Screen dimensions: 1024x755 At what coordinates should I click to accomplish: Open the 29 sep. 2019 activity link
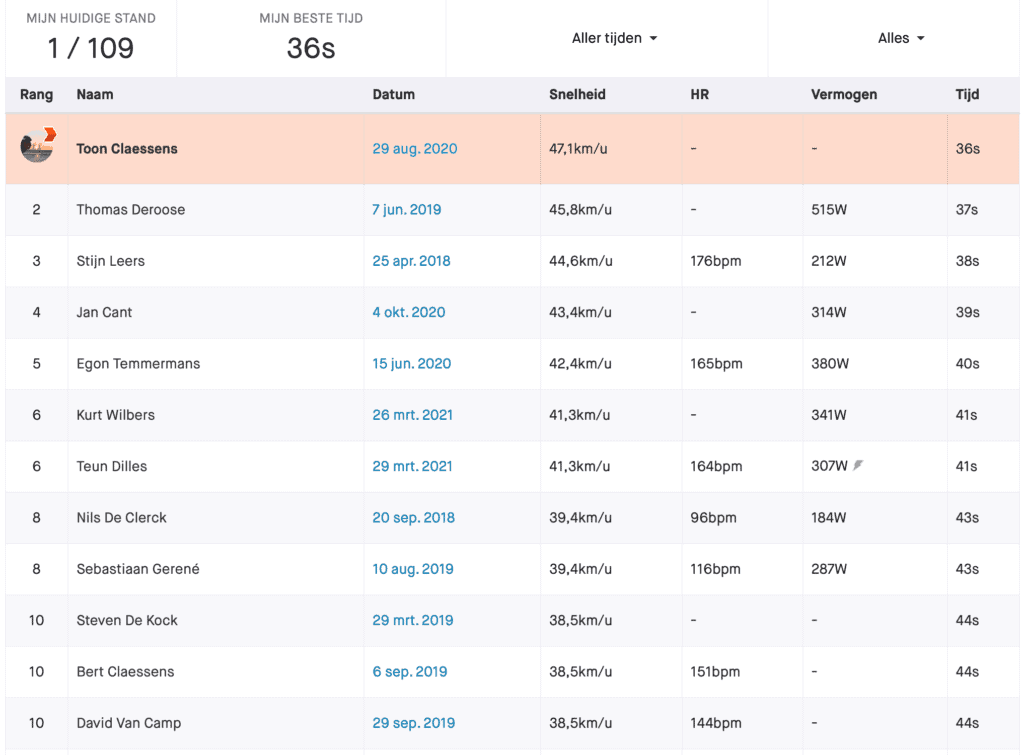[413, 723]
